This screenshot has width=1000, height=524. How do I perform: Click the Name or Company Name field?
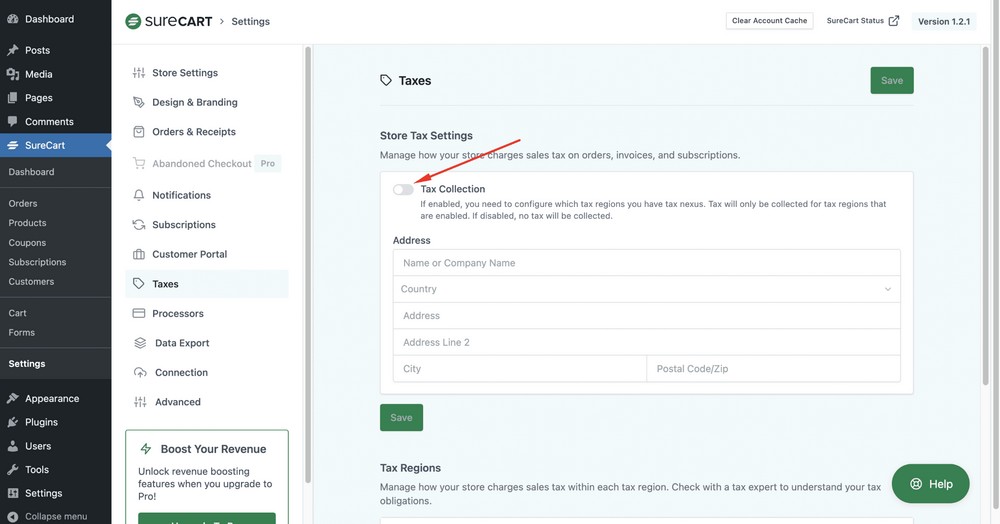[646, 263]
